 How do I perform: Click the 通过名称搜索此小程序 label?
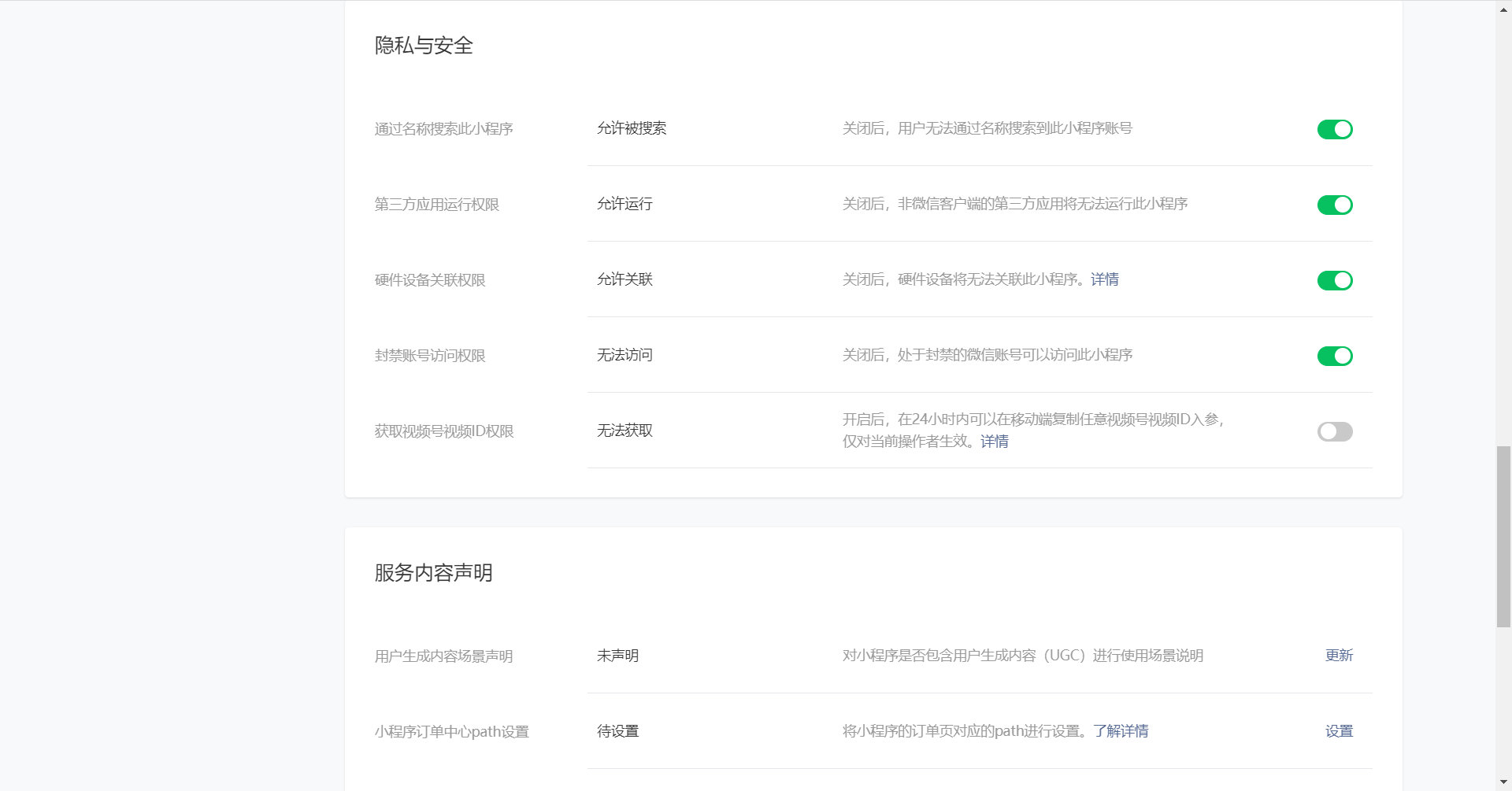click(x=444, y=129)
